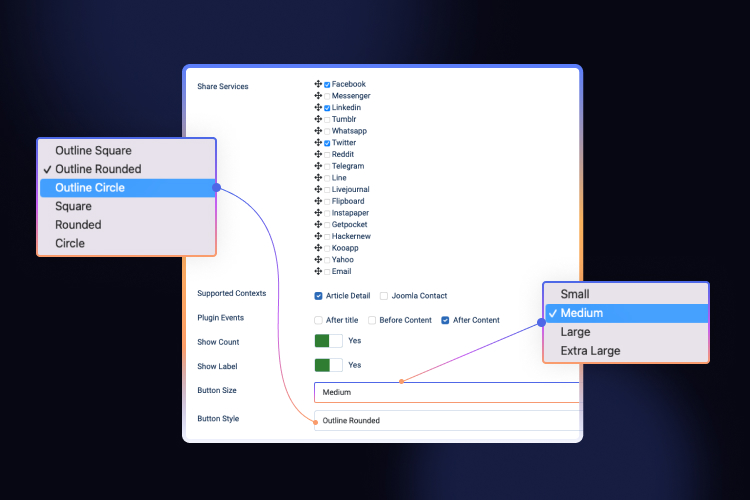Choose Outline Square style option
Image resolution: width=750 pixels, height=500 pixels.
(x=127, y=151)
